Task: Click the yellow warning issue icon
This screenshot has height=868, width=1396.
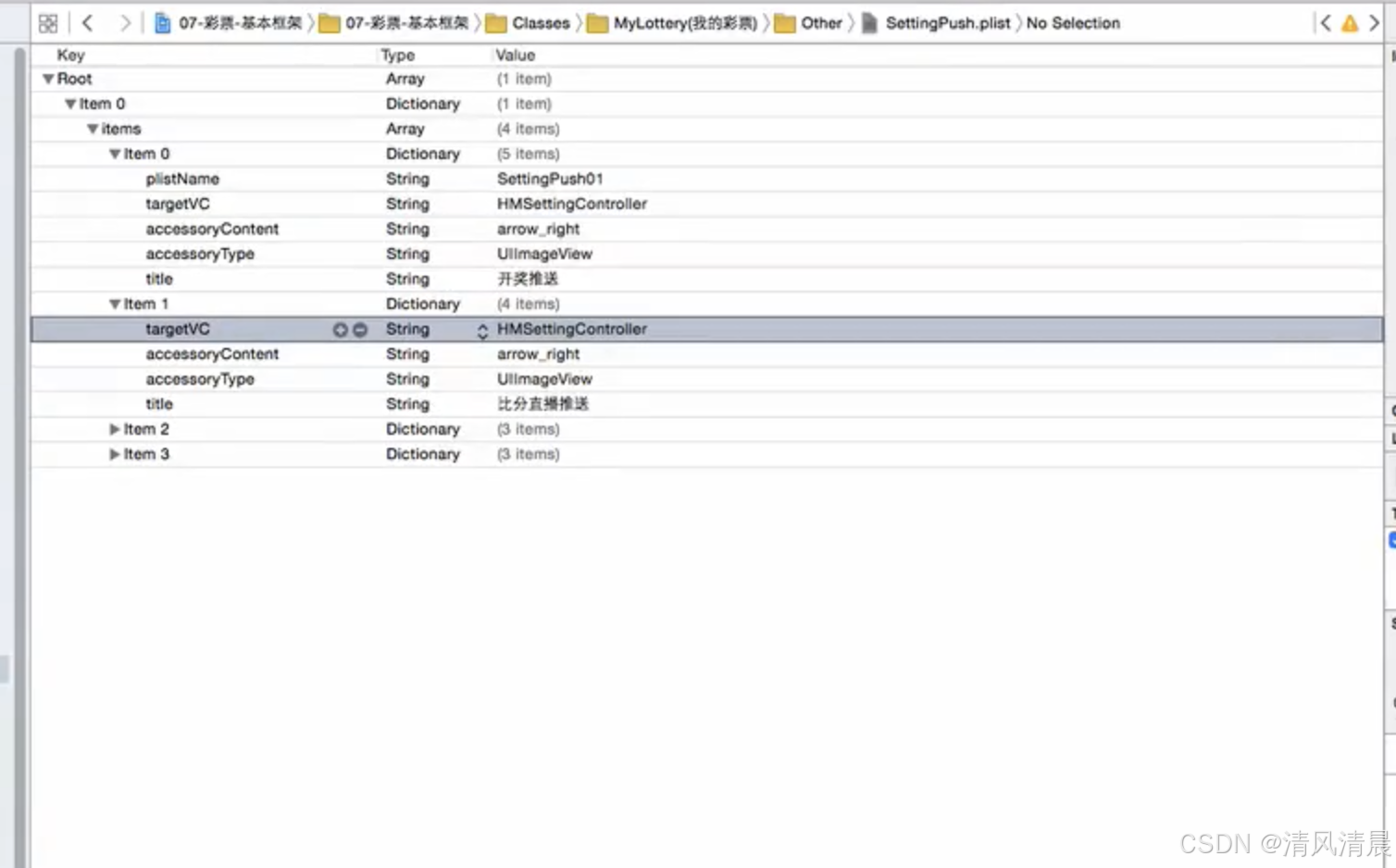Action: 1350,23
